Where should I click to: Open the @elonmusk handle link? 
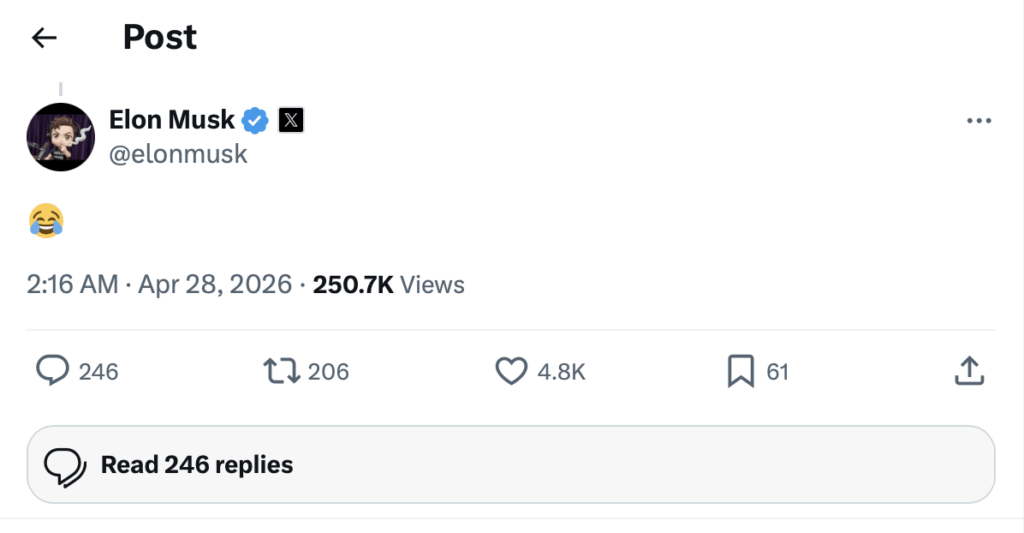[x=177, y=154]
